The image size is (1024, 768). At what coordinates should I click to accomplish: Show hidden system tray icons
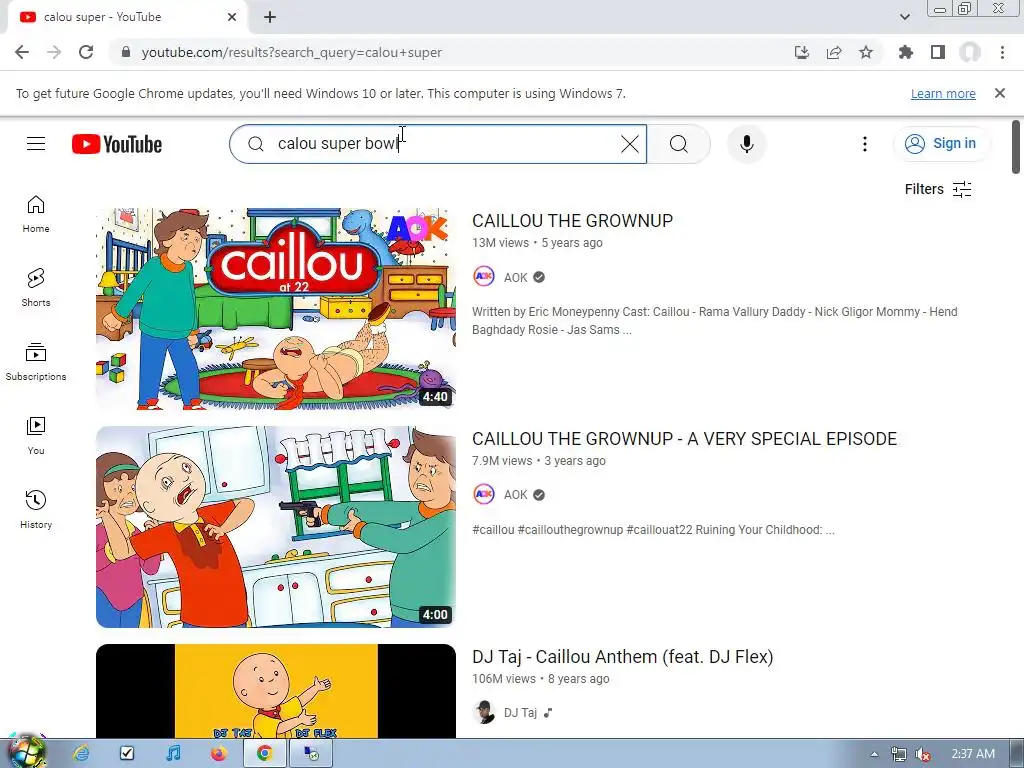874,754
